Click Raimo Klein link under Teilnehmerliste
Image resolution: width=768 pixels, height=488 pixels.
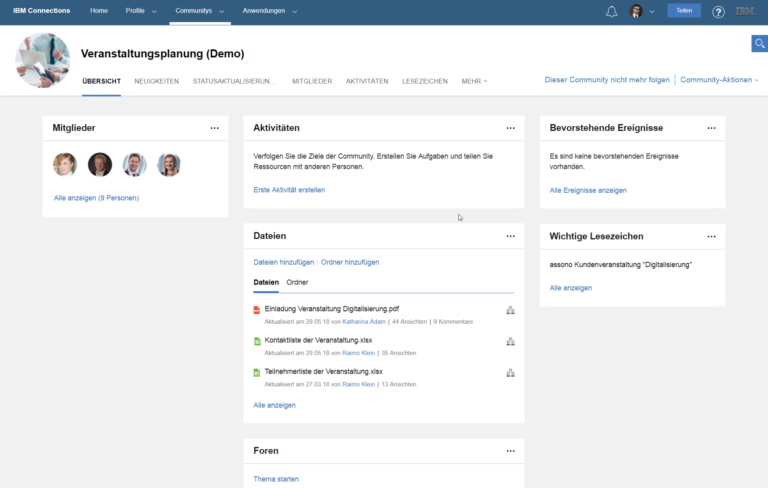pyautogui.click(x=359, y=385)
